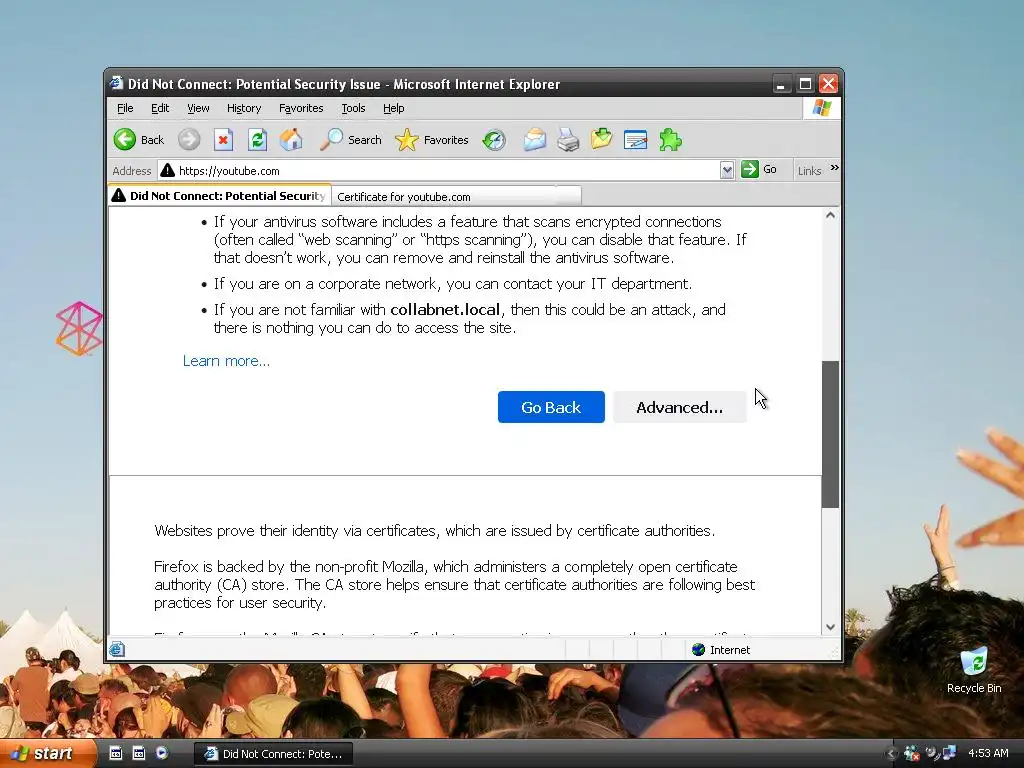Print the page with printer icon

[x=568, y=140]
